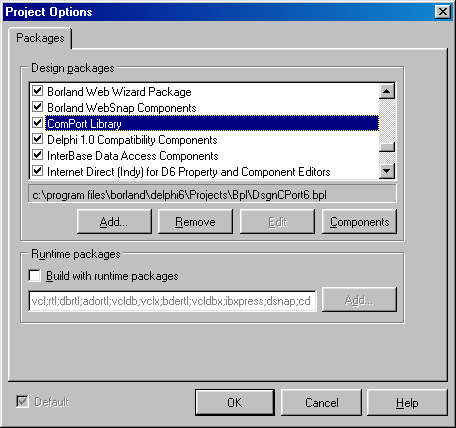
Task: Cancel the Project Options dialog
Action: pyautogui.click(x=321, y=402)
